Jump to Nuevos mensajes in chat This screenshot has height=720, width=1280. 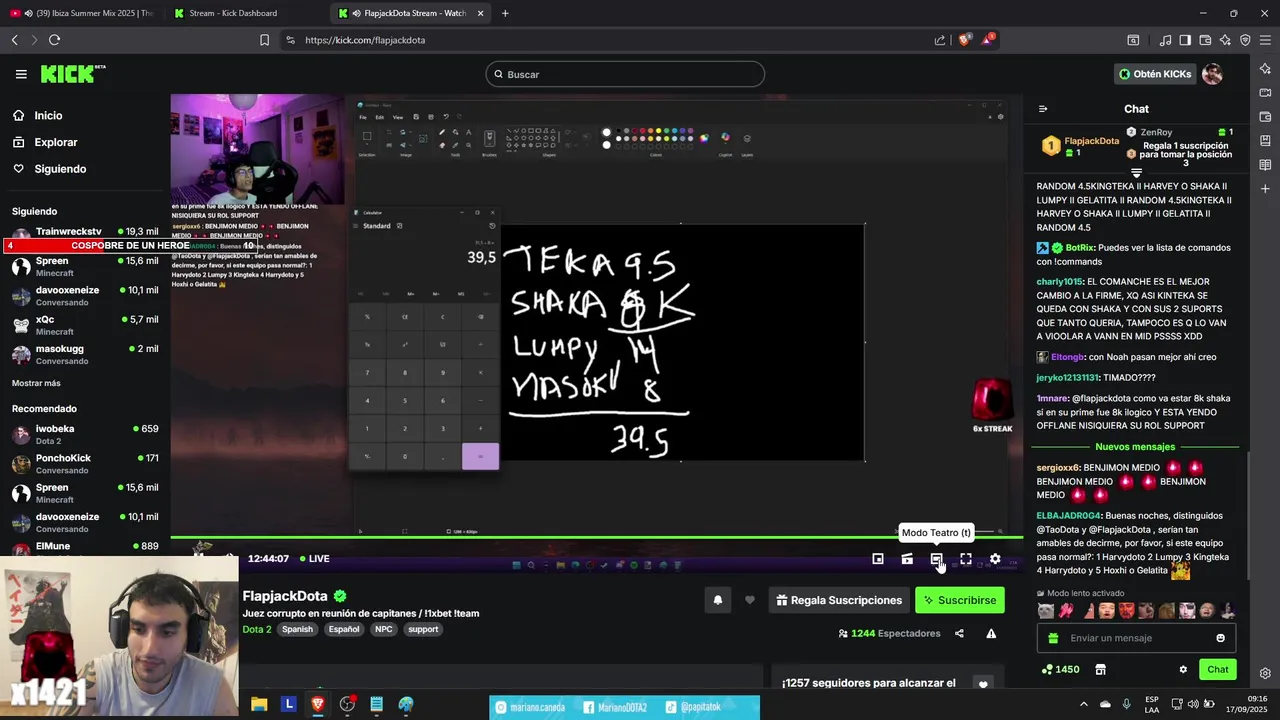pyautogui.click(x=1135, y=447)
